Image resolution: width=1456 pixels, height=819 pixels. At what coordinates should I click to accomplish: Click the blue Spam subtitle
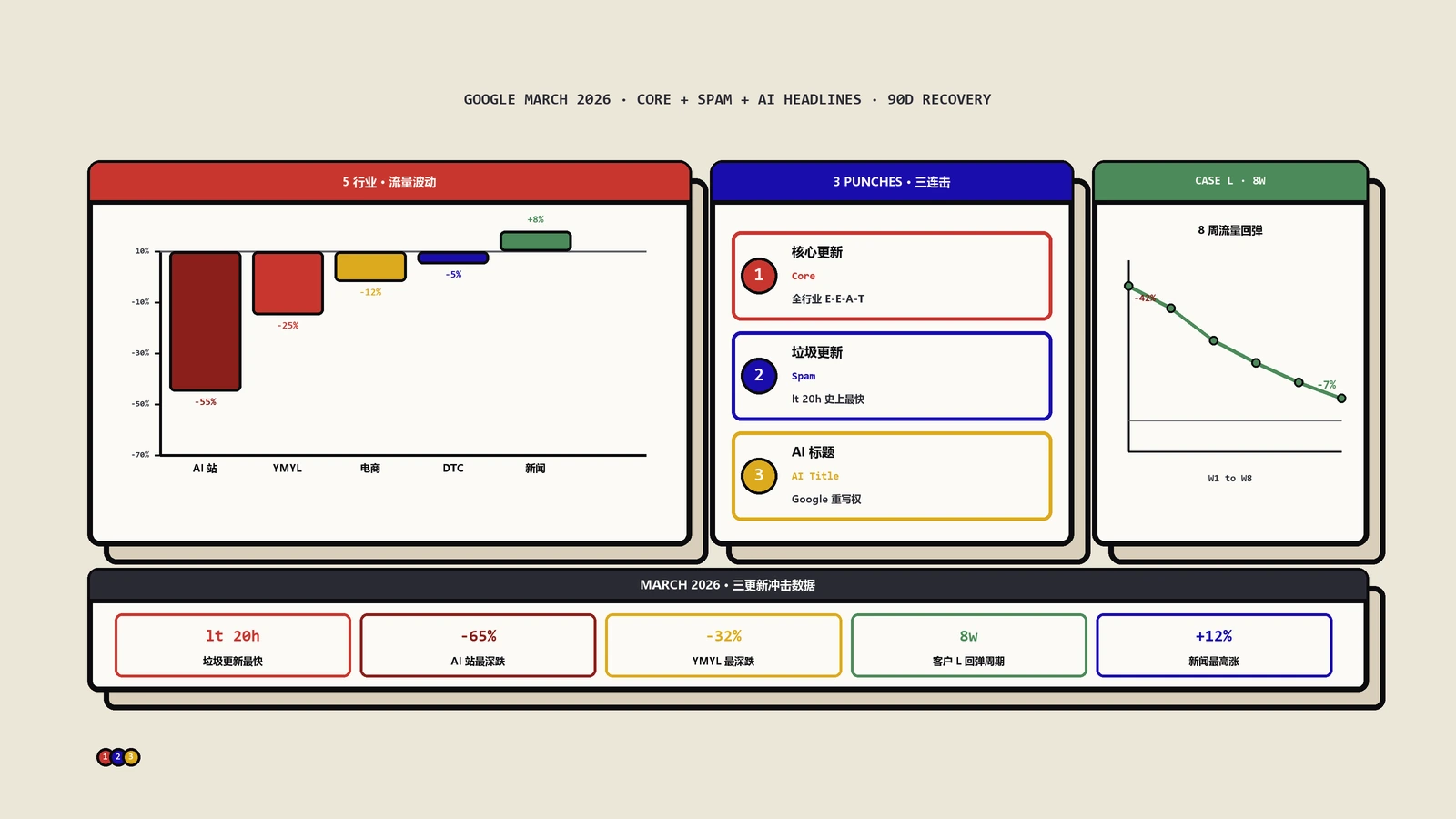coord(804,377)
